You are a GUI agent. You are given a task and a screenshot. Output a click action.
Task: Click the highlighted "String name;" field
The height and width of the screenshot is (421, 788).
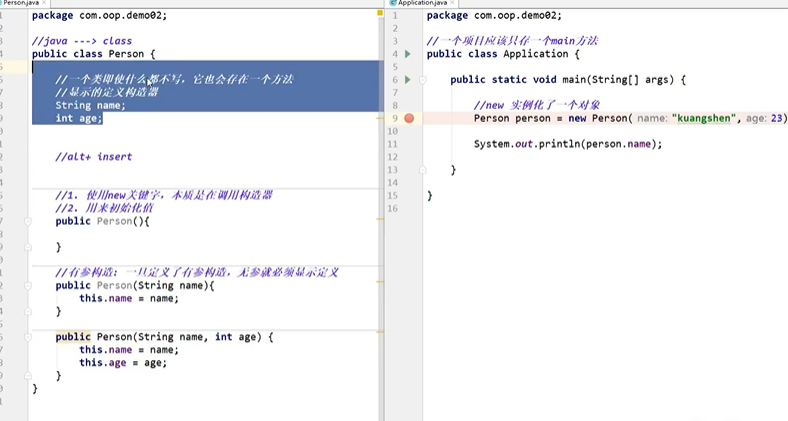click(90, 105)
